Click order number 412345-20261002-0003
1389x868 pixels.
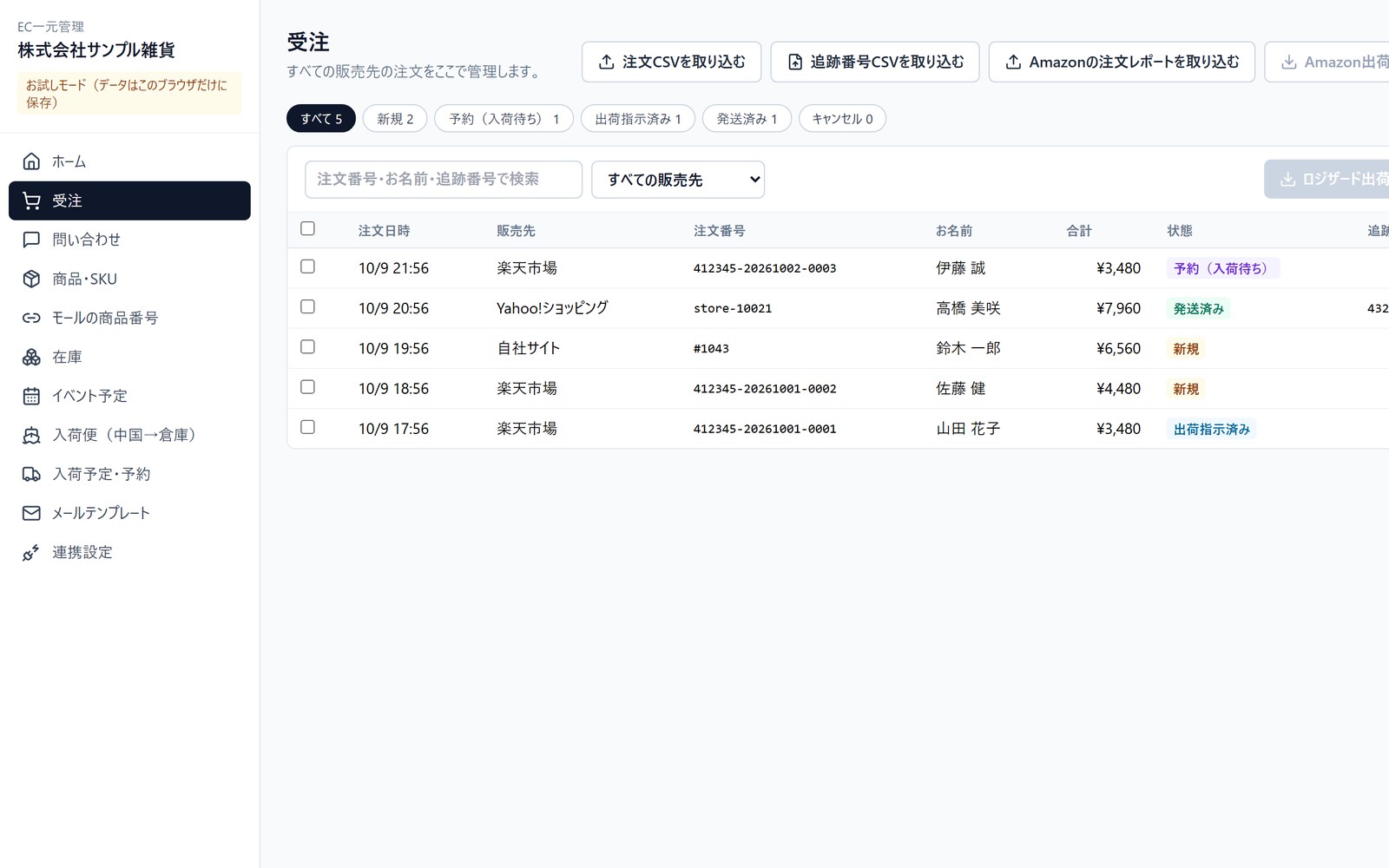tap(765, 268)
